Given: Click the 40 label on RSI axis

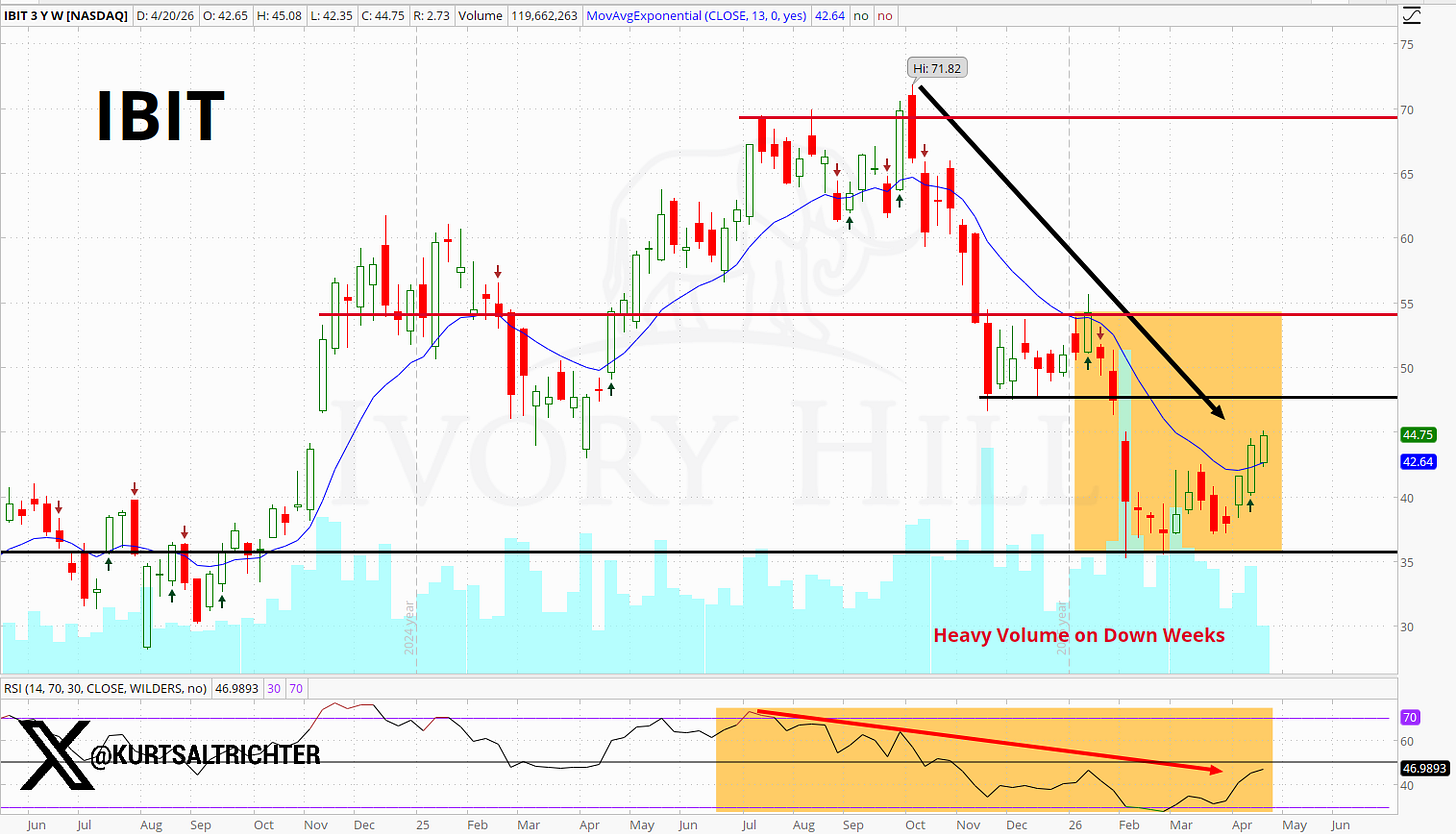Looking at the screenshot, I should click(x=1406, y=786).
